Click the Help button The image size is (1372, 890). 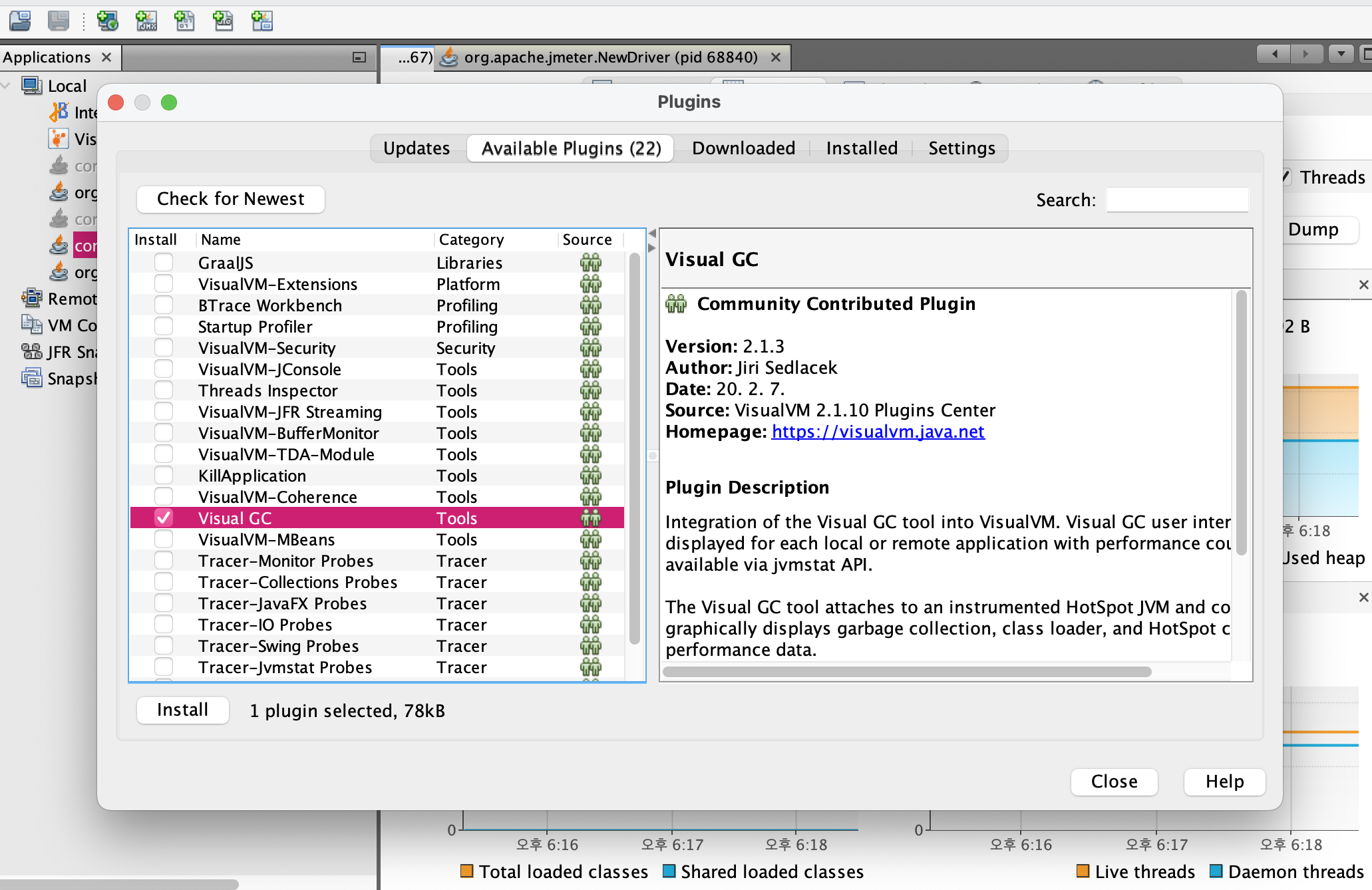click(x=1224, y=782)
